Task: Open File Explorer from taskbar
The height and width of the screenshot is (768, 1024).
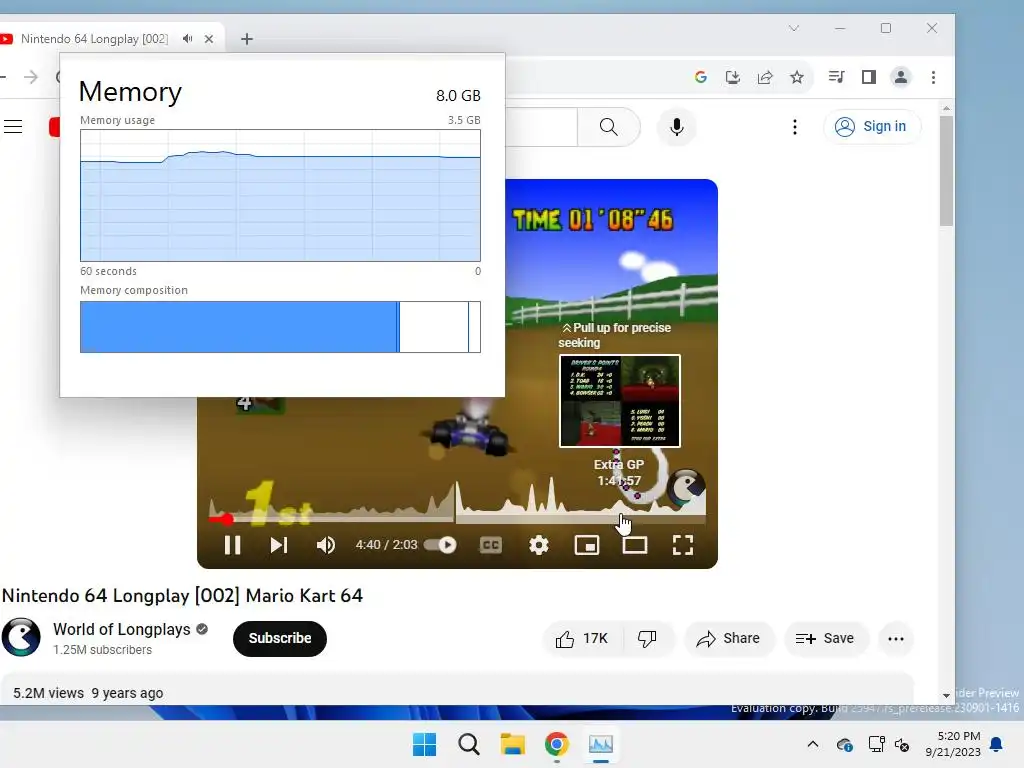Action: pos(513,744)
